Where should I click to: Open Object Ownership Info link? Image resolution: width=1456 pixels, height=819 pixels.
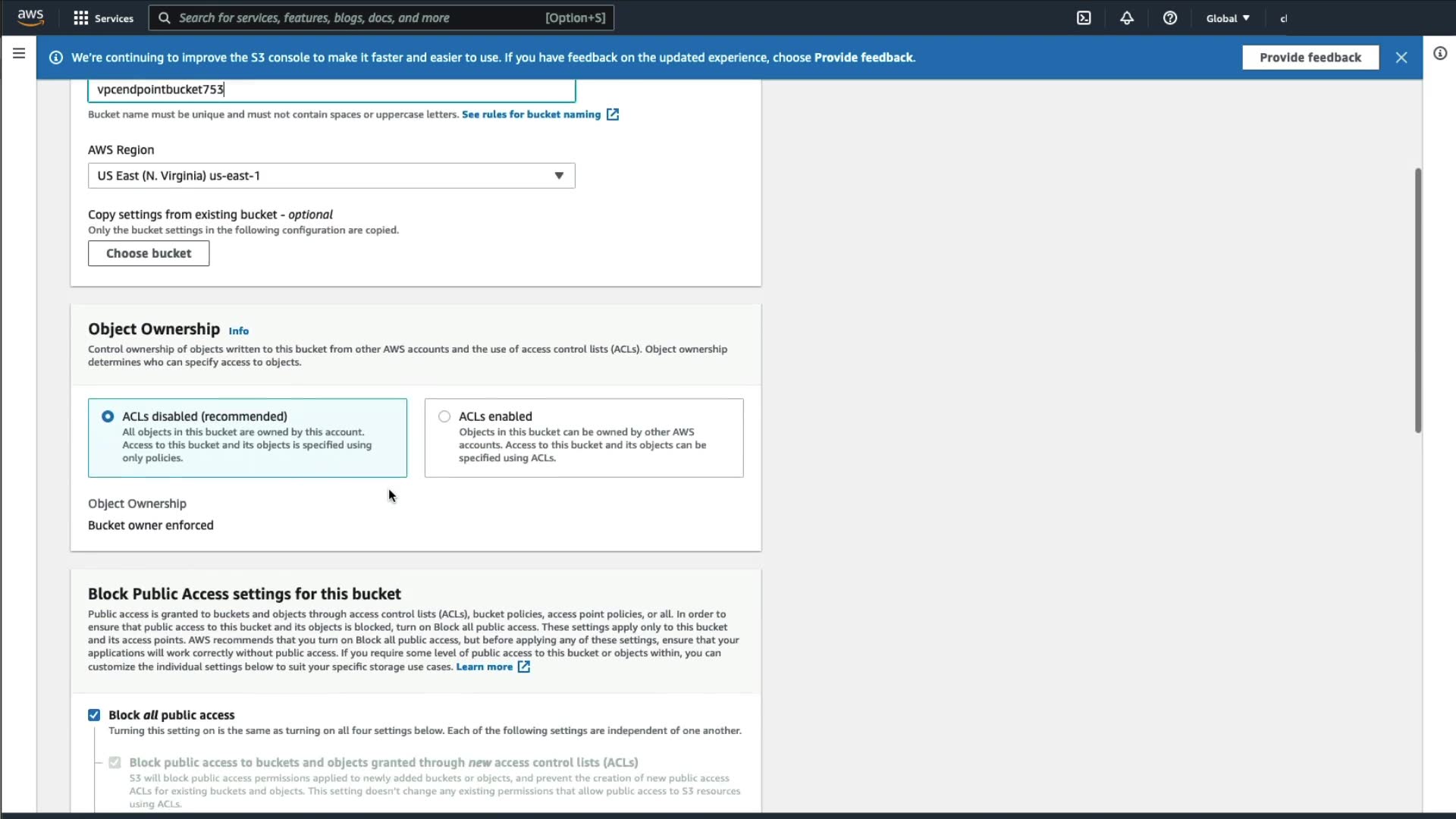238,331
